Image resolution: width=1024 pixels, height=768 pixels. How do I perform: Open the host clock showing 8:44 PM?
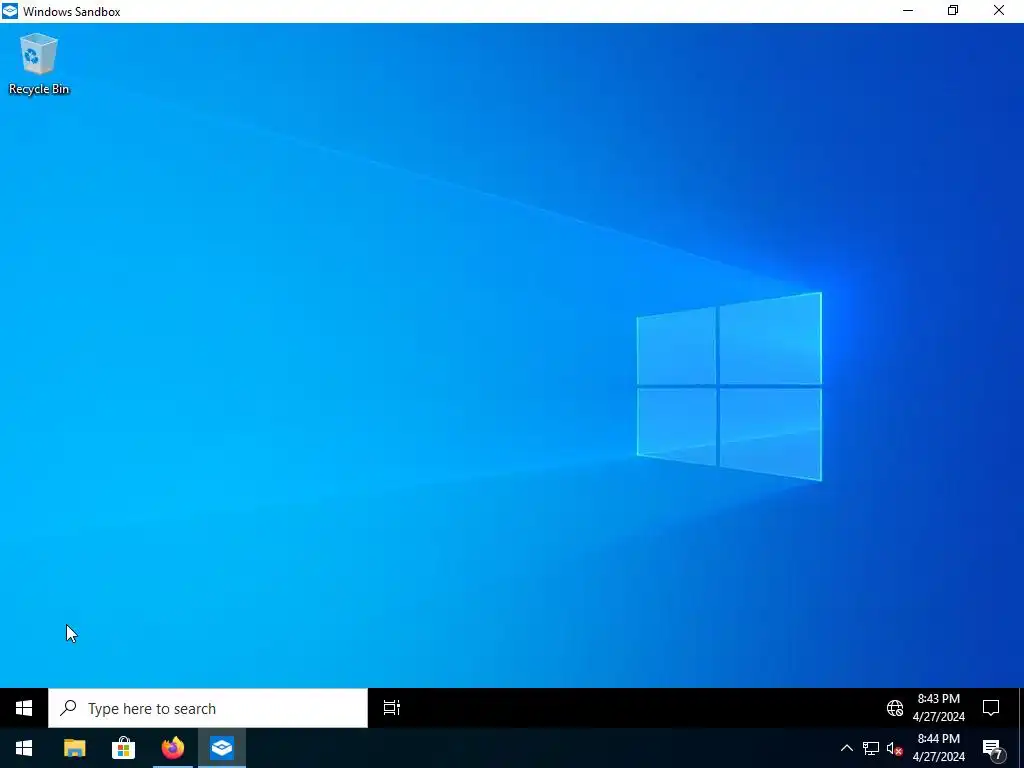coord(938,748)
